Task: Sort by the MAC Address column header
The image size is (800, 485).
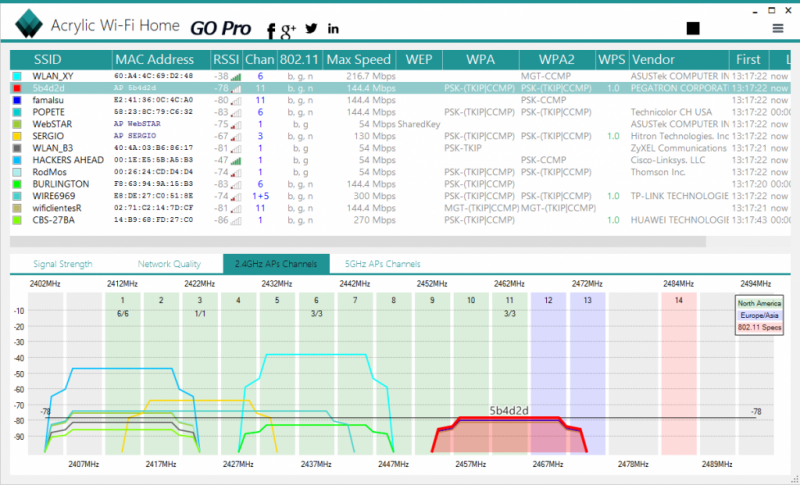Action: pos(161,60)
